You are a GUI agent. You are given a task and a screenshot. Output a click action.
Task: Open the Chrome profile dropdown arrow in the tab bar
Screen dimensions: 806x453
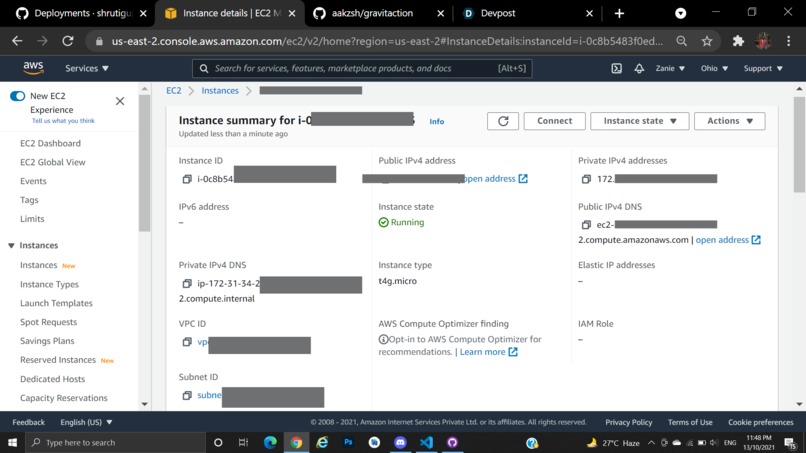click(681, 13)
